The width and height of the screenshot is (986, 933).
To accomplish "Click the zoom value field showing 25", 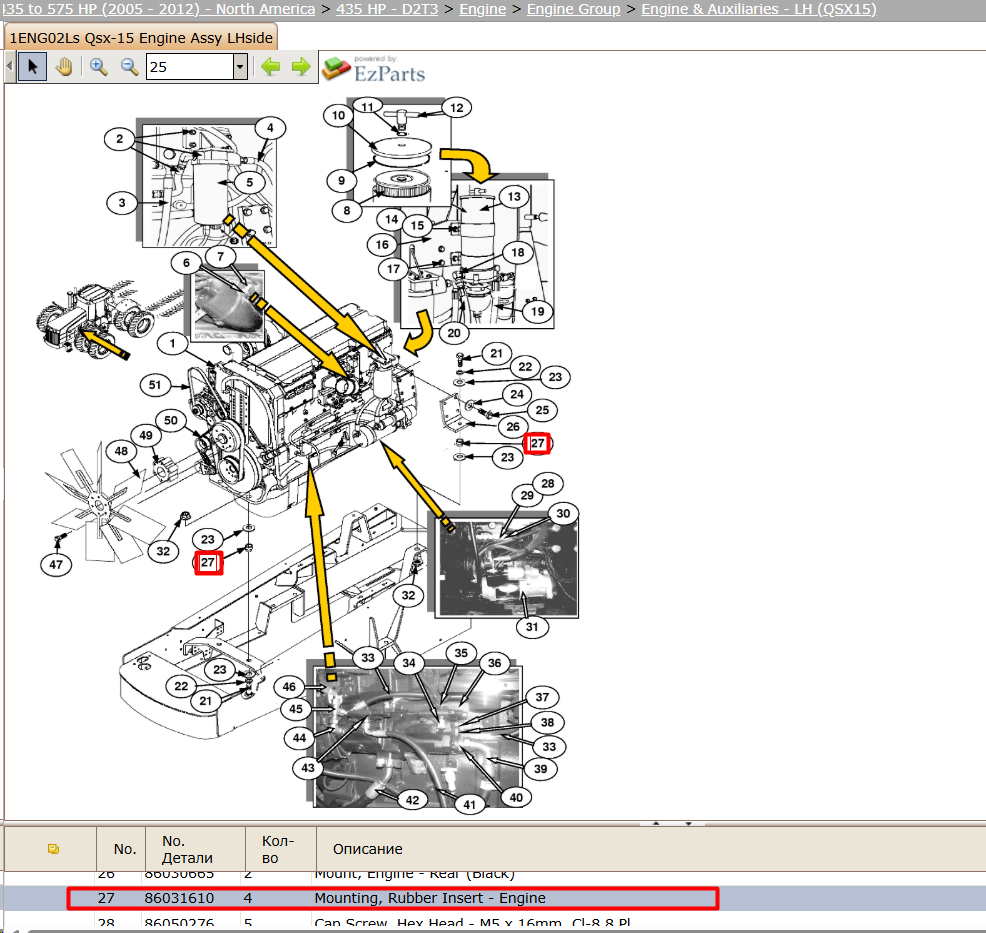I will (x=190, y=67).
